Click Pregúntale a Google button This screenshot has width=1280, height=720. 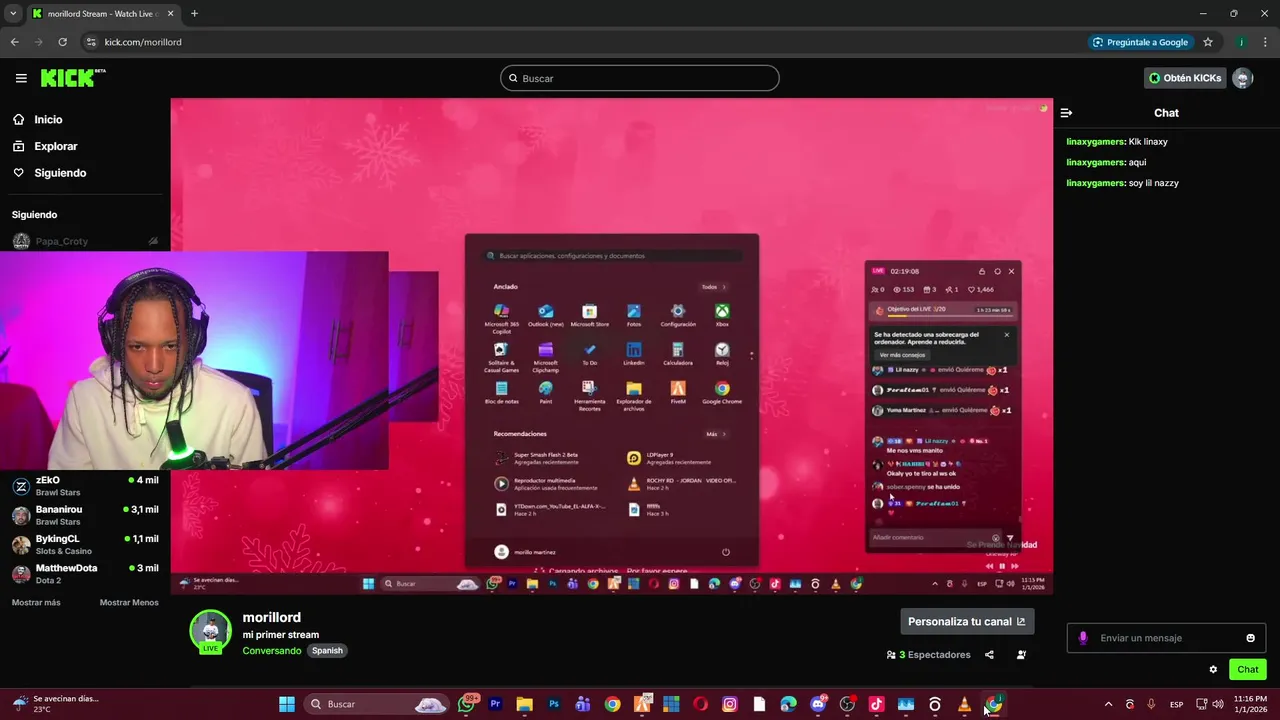tap(1141, 42)
